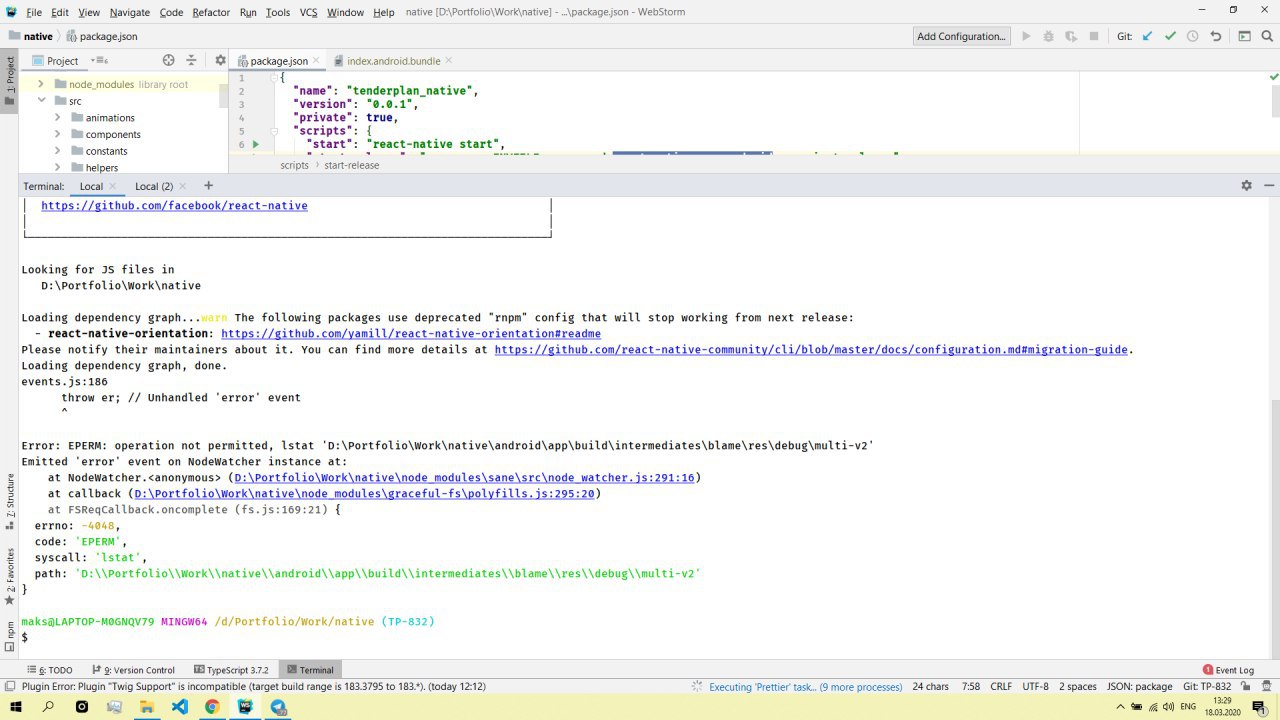This screenshot has width=1280, height=720.
Task: Show Git history clock icon
Action: [x=1192, y=36]
